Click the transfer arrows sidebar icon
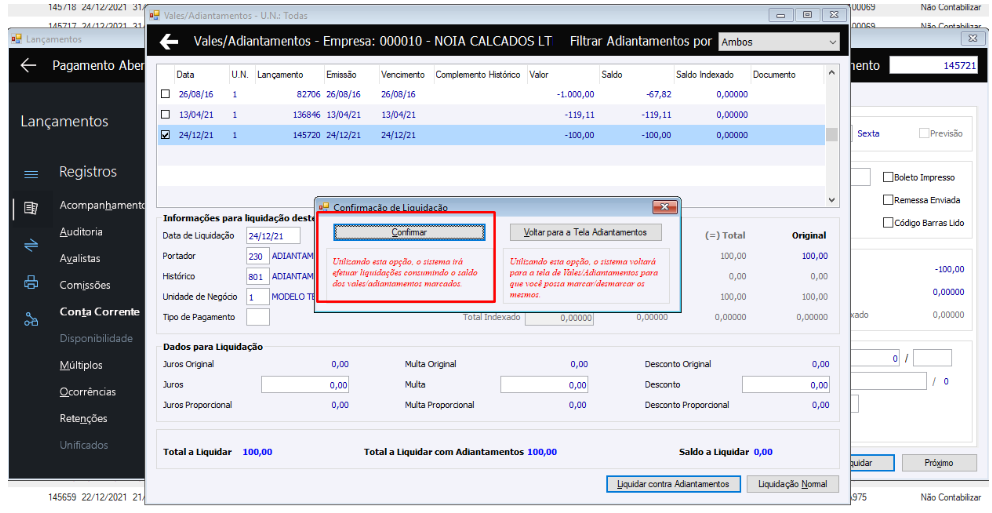The height and width of the screenshot is (513, 992). pyautogui.click(x=31, y=245)
